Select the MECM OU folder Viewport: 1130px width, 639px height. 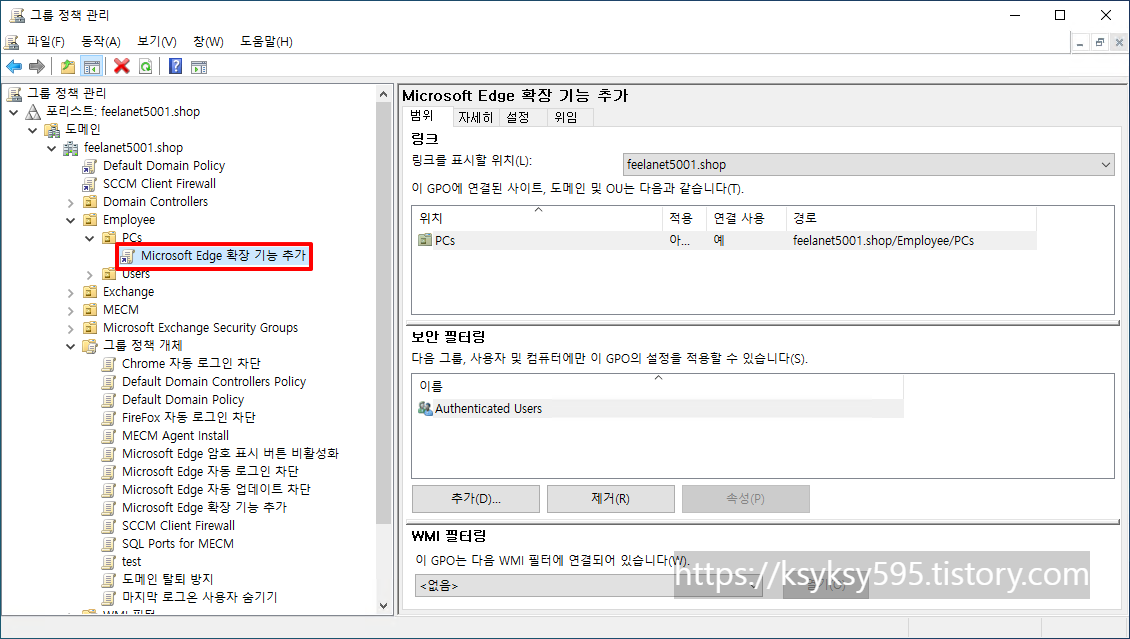pyautogui.click(x=120, y=310)
